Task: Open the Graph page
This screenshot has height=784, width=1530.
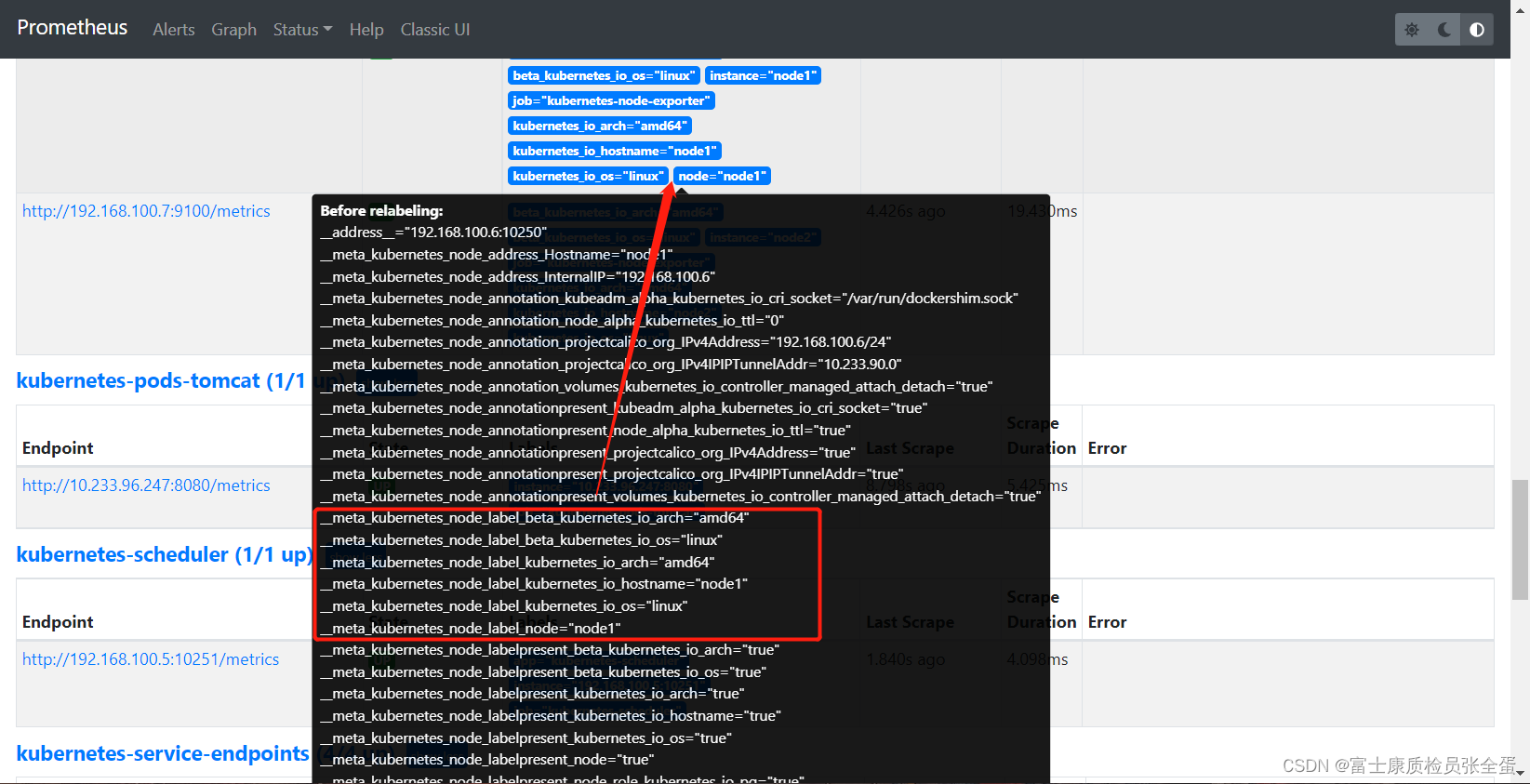Action: 233,30
